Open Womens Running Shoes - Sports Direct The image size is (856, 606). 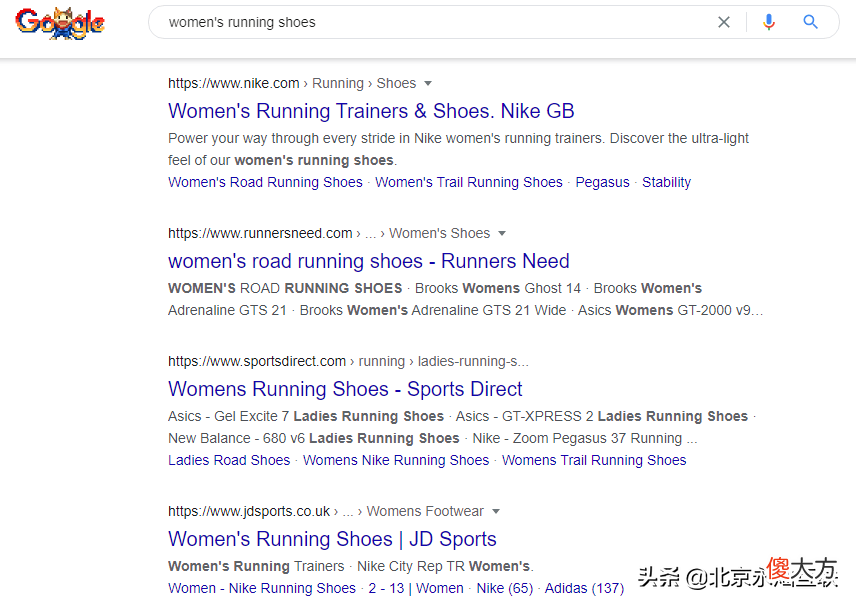point(346,389)
